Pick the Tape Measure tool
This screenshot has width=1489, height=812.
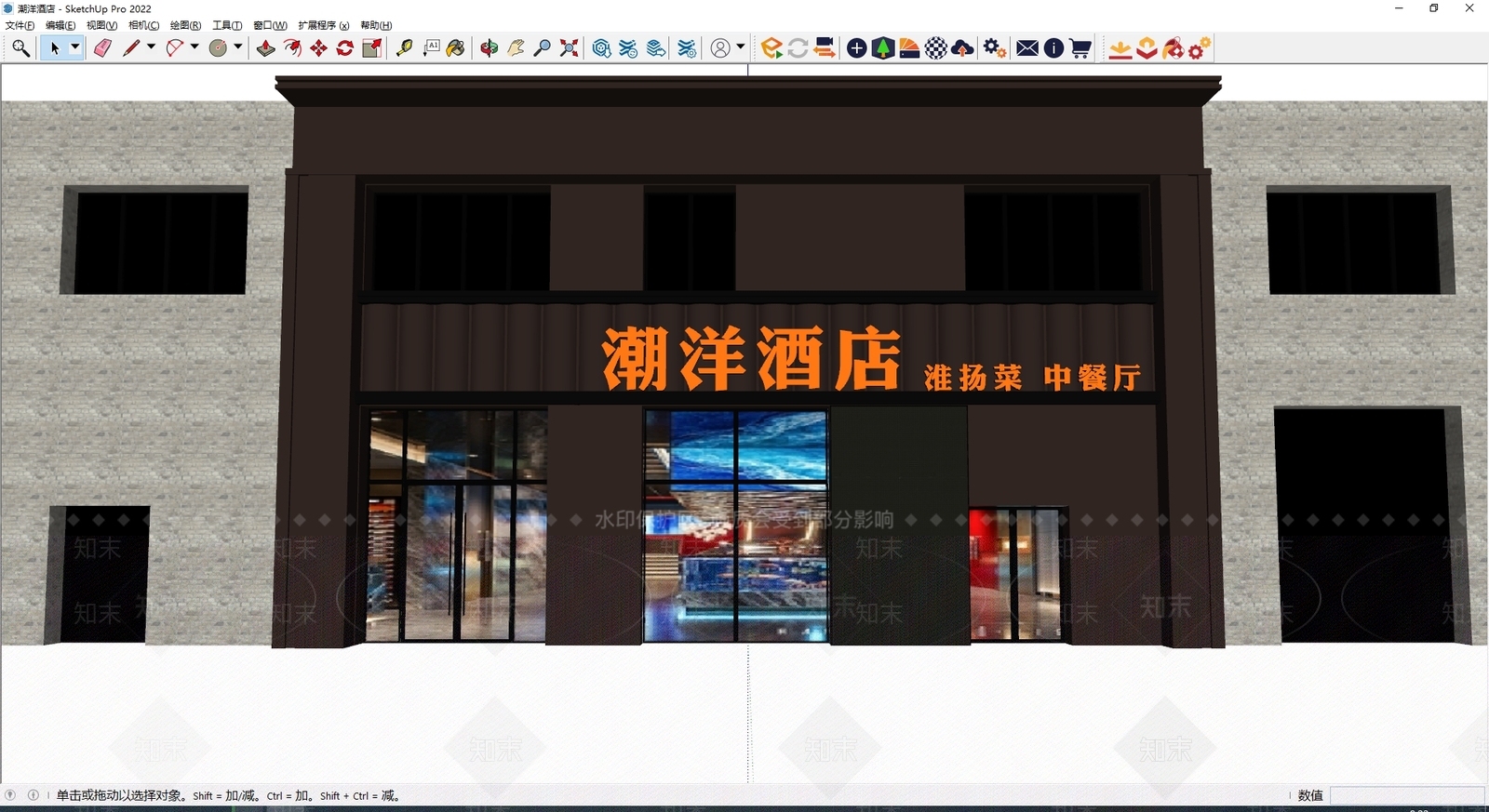[404, 48]
